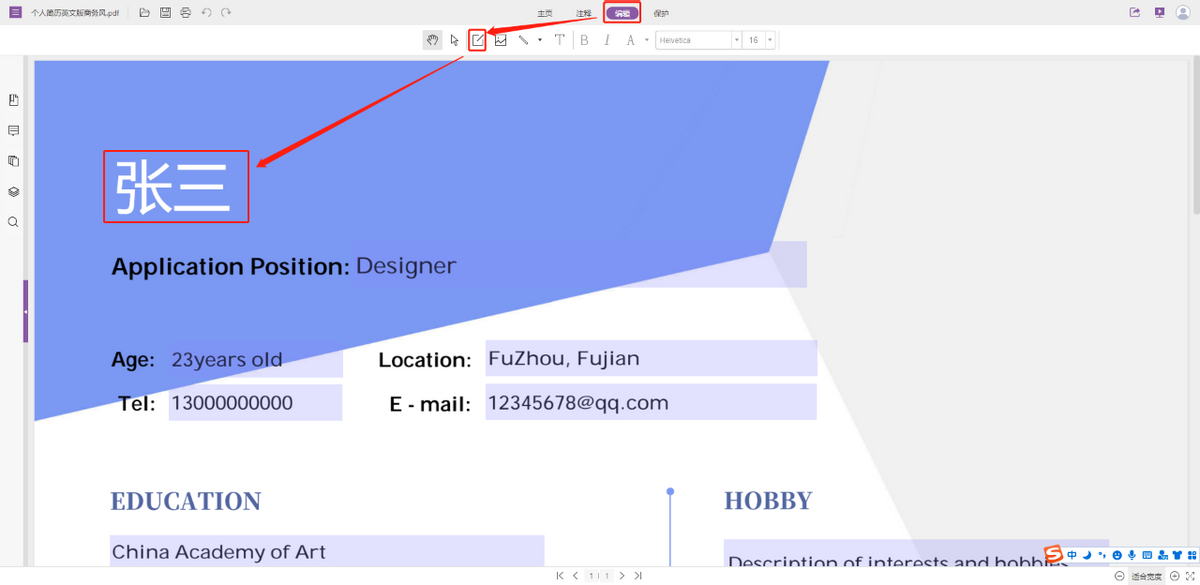Click the 适合宽度 fit width button
The image size is (1200, 585).
pos(1147,577)
